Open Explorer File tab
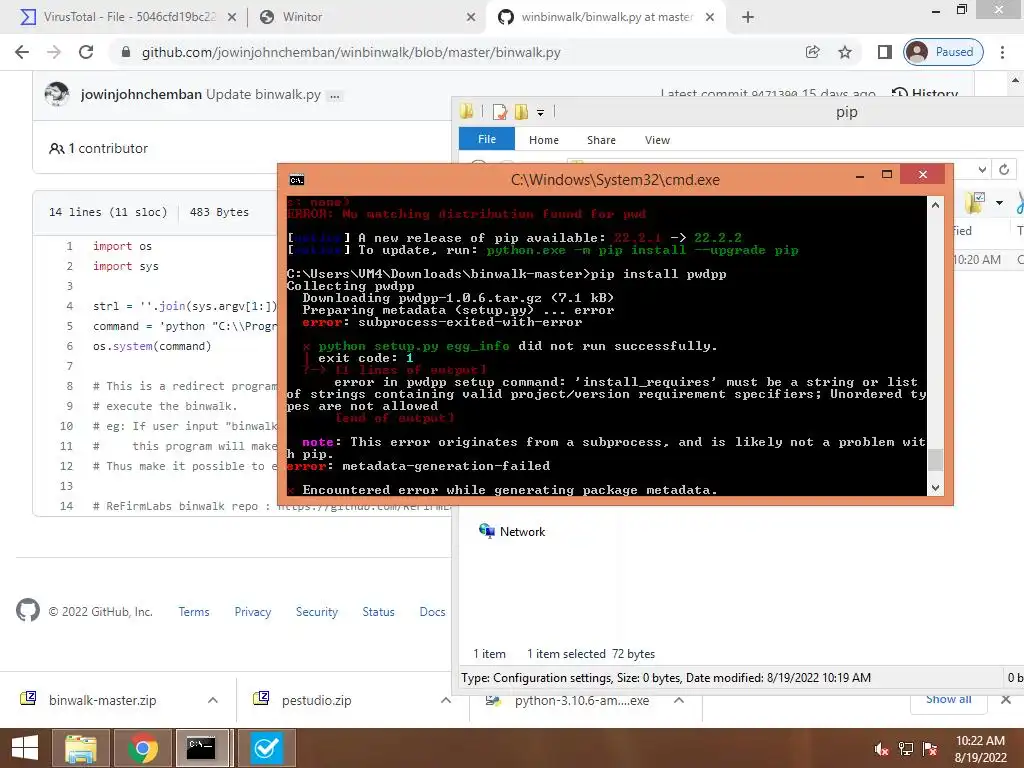 pos(487,139)
